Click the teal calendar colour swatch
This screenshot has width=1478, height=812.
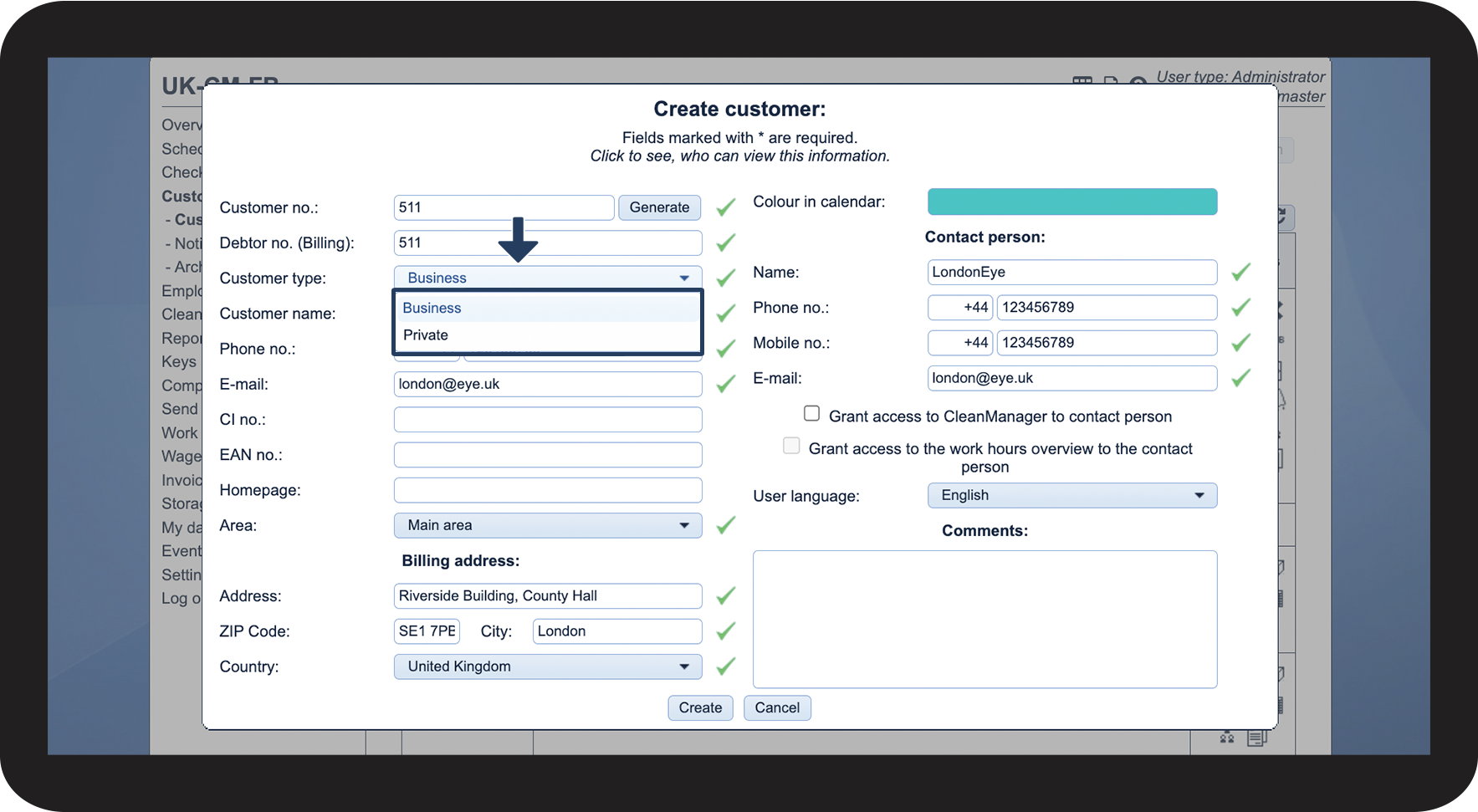point(1071,202)
